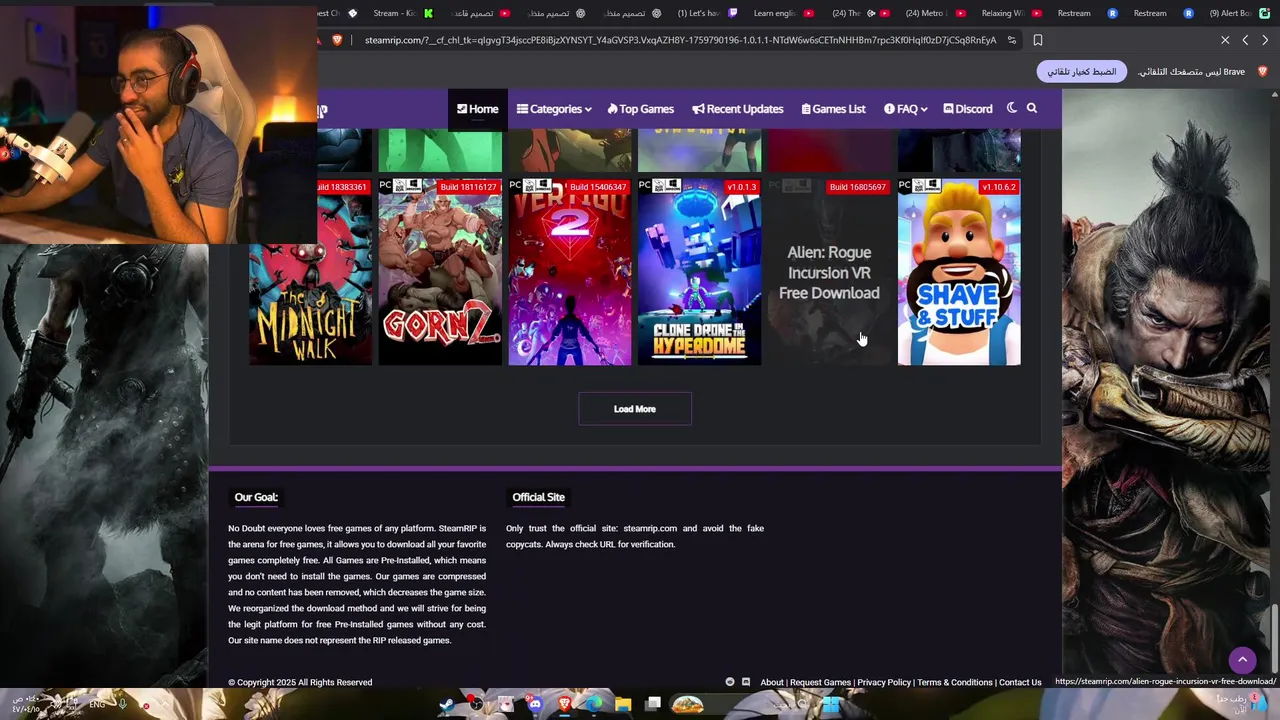Toggle dark mode moon icon
The height and width of the screenshot is (720, 1280).
tap(1011, 109)
